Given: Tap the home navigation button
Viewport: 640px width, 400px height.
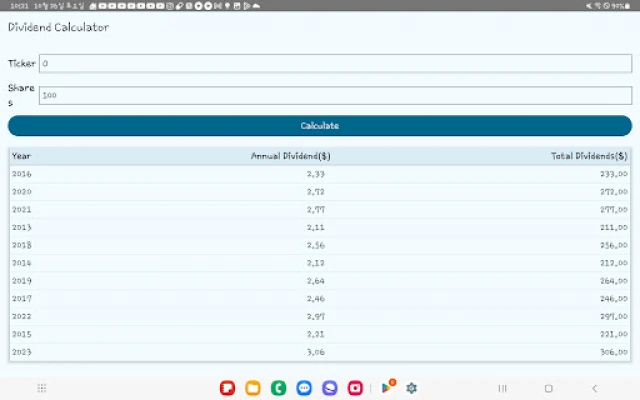Looking at the screenshot, I should [548, 388].
